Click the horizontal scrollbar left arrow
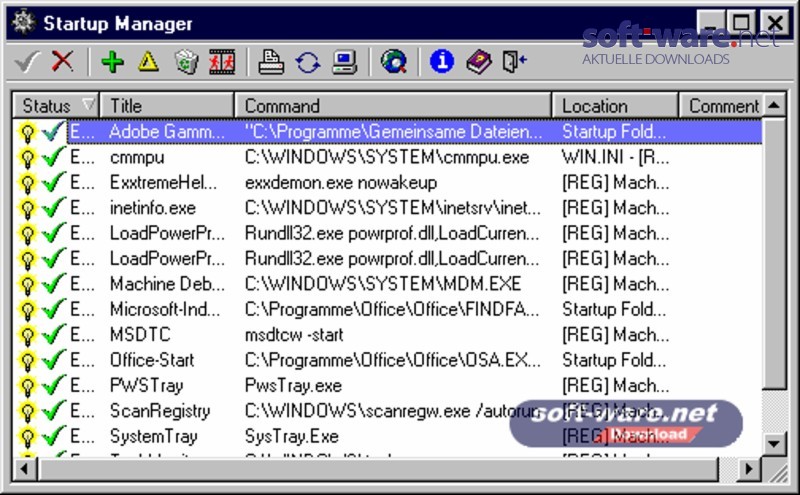800x495 pixels. point(24,468)
